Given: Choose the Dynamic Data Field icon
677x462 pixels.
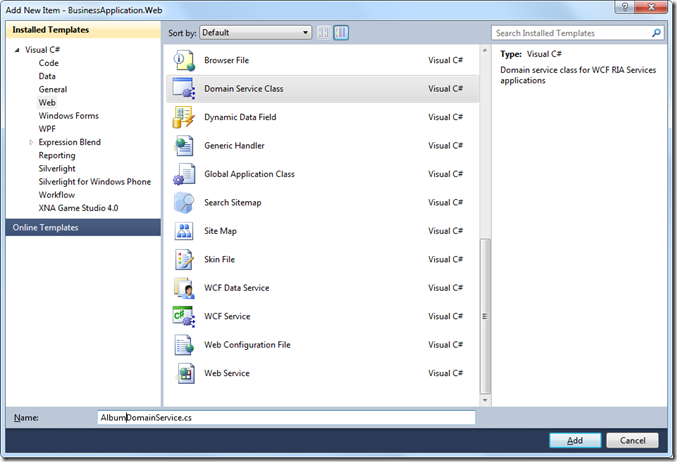Looking at the screenshot, I should pos(184,117).
